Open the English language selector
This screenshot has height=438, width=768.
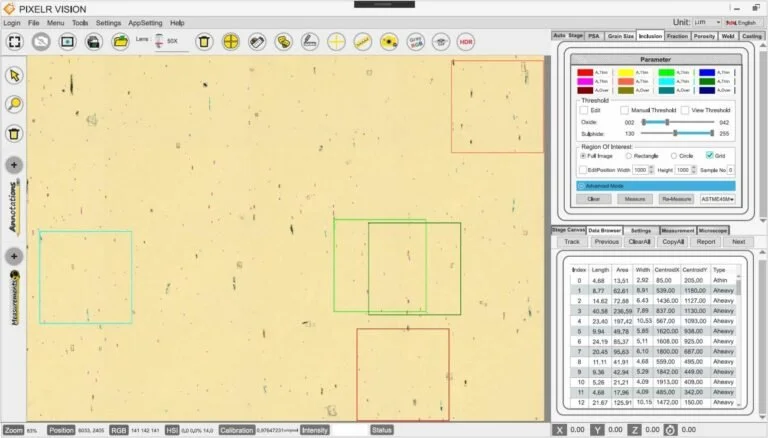[x=743, y=23]
